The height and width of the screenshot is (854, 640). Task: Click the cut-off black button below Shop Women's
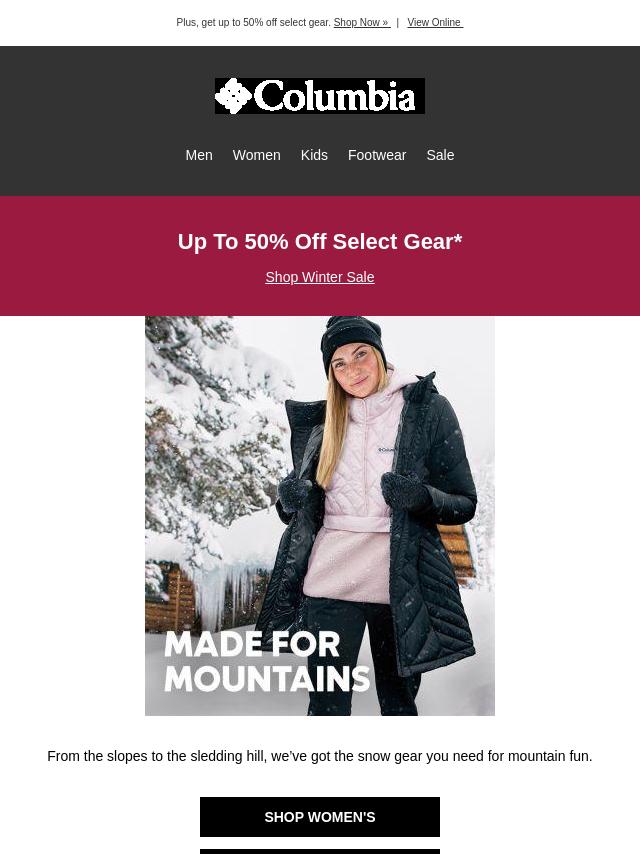coord(320,851)
